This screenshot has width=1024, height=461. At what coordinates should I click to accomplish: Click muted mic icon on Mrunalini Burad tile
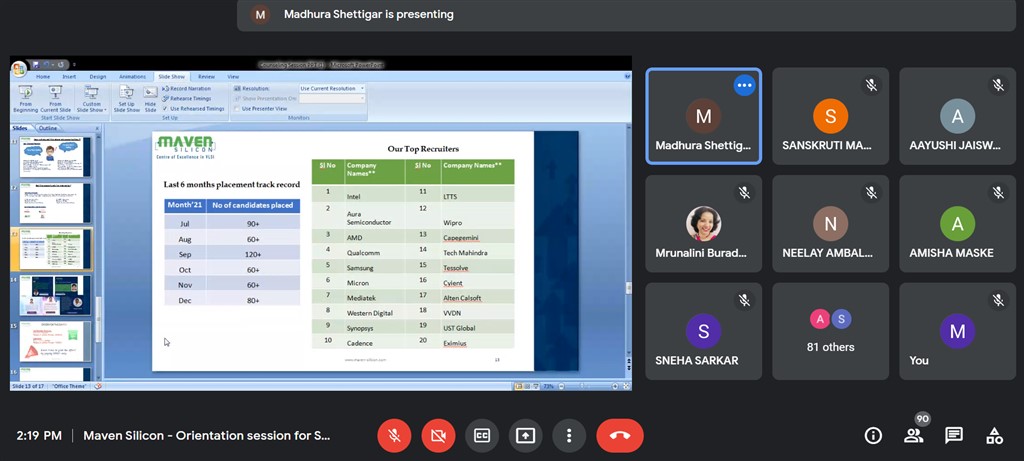click(744, 192)
